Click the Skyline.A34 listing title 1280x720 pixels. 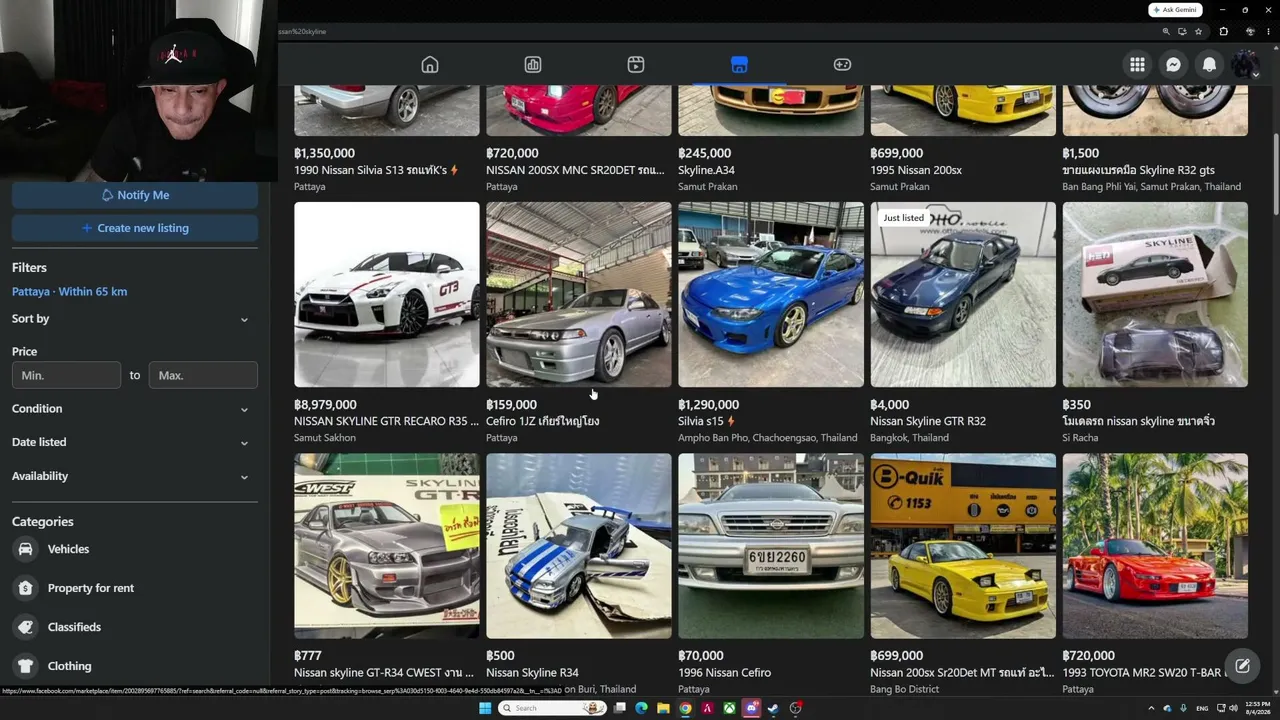click(706, 170)
